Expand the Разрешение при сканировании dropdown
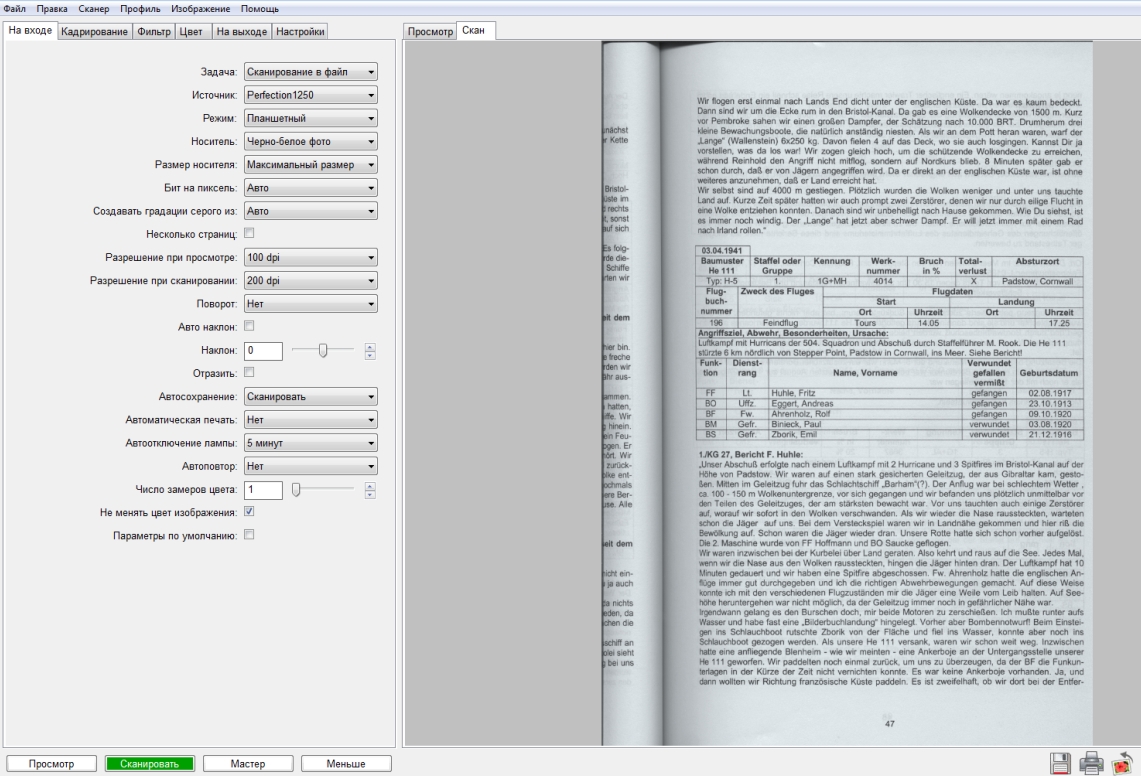Image resolution: width=1141 pixels, height=776 pixels. [x=310, y=280]
